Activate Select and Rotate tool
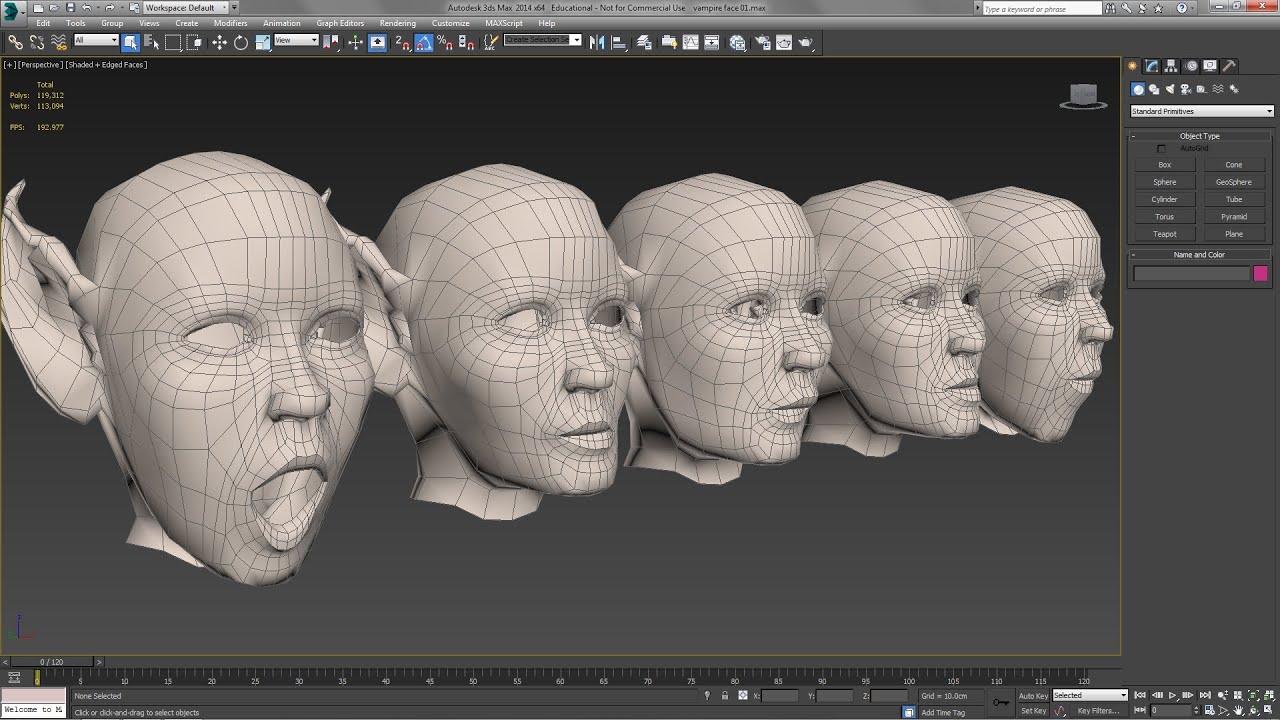 (241, 42)
